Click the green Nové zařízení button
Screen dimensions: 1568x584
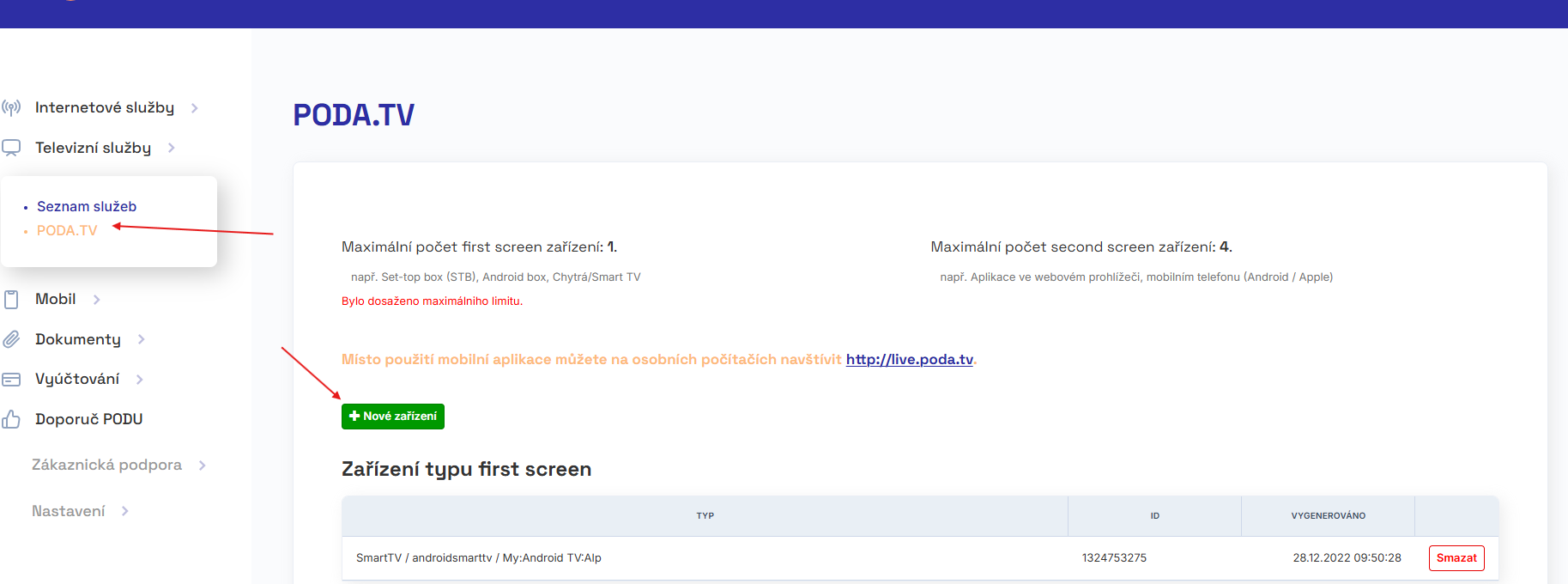393,417
